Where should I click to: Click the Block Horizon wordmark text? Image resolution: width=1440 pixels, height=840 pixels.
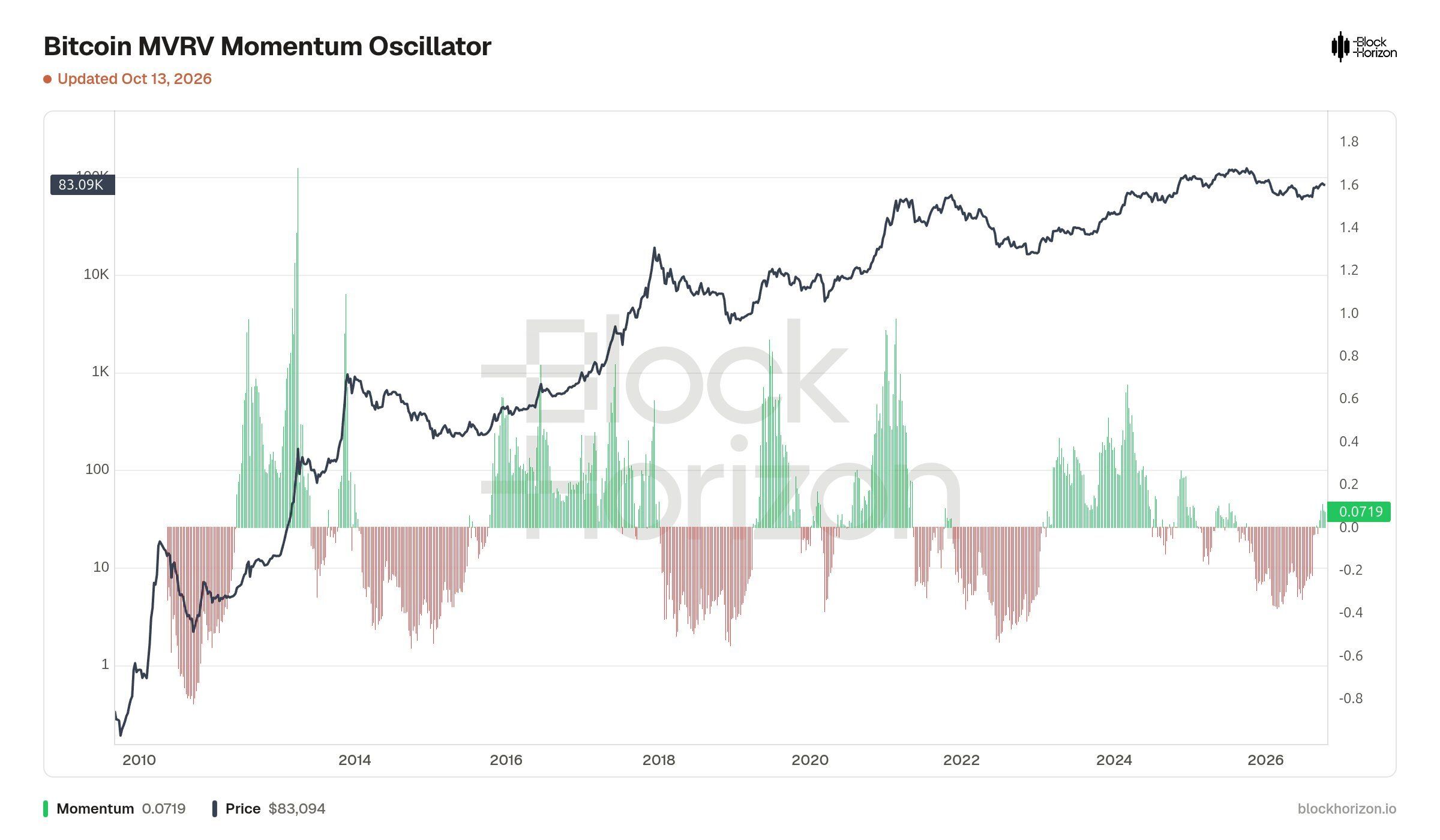click(x=1375, y=47)
